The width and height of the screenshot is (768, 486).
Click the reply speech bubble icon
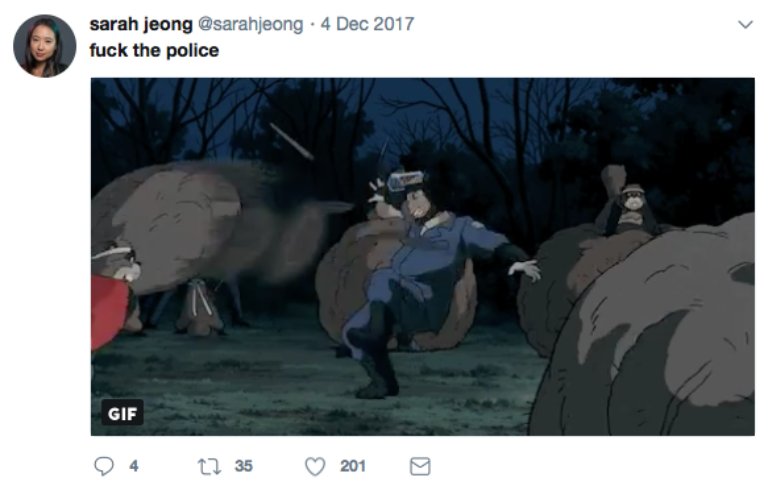pos(102,466)
